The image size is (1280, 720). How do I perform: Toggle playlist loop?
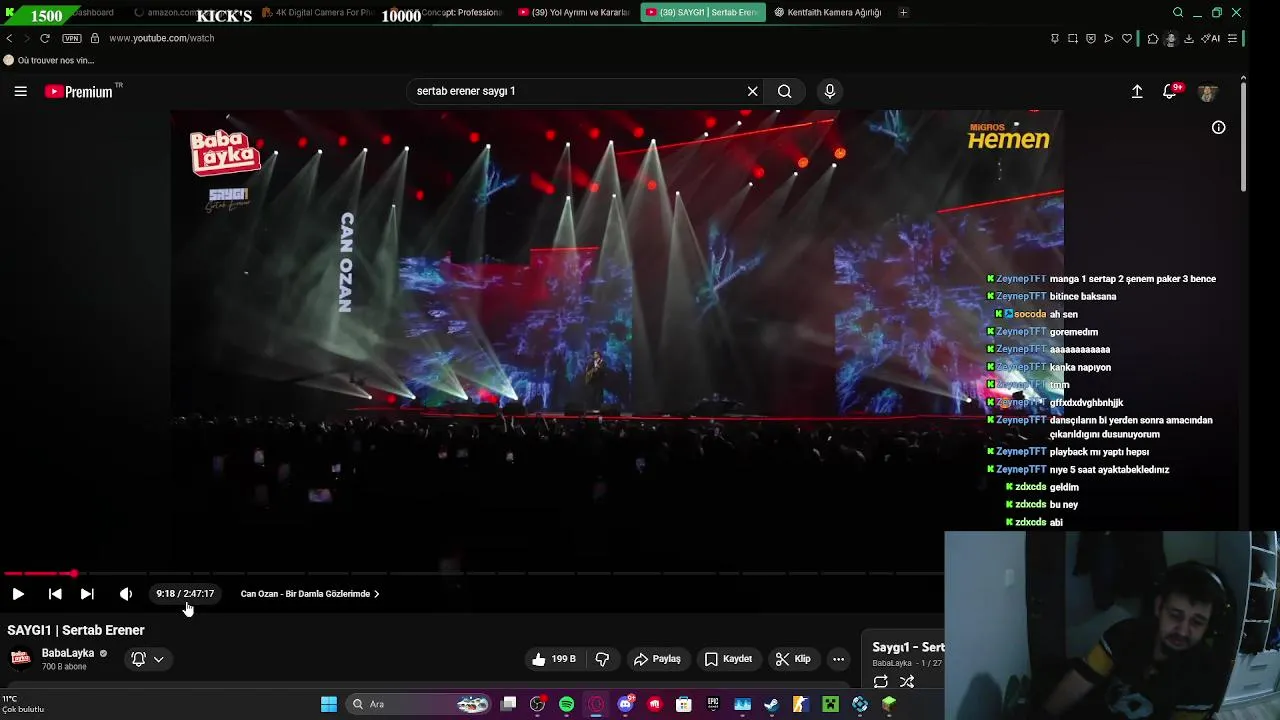click(881, 682)
